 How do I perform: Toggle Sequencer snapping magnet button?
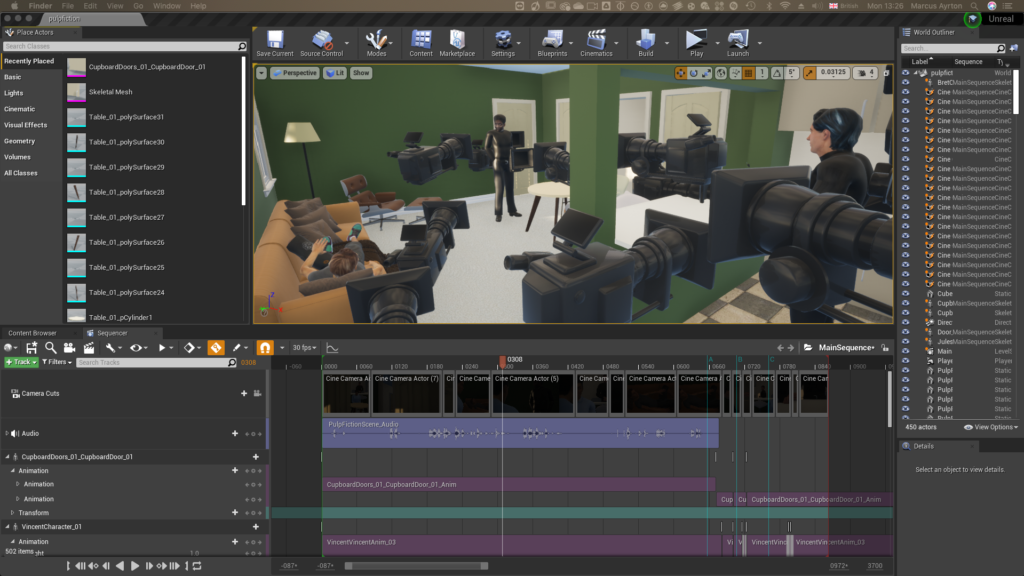pos(264,348)
